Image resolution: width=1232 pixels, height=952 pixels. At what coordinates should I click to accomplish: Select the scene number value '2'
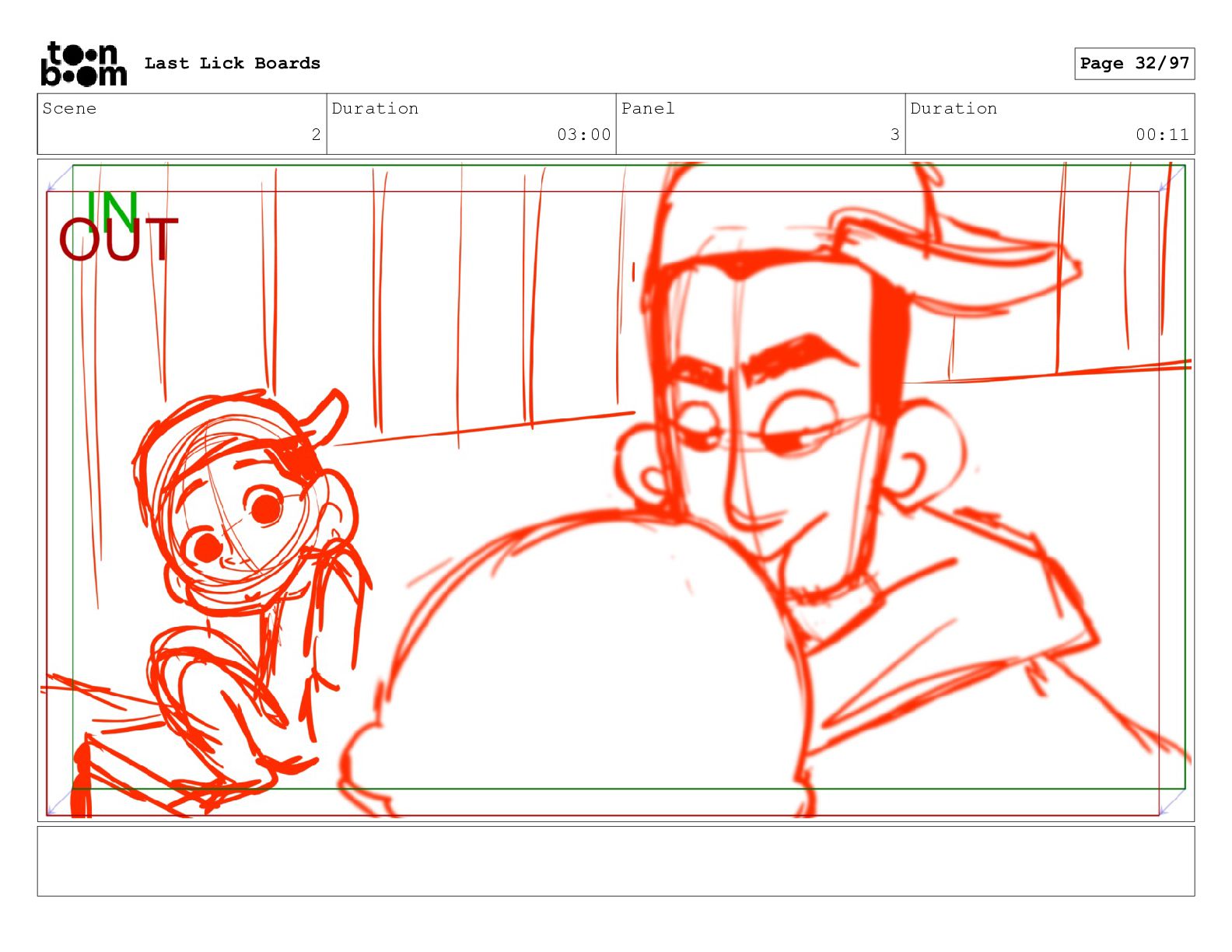click(316, 135)
